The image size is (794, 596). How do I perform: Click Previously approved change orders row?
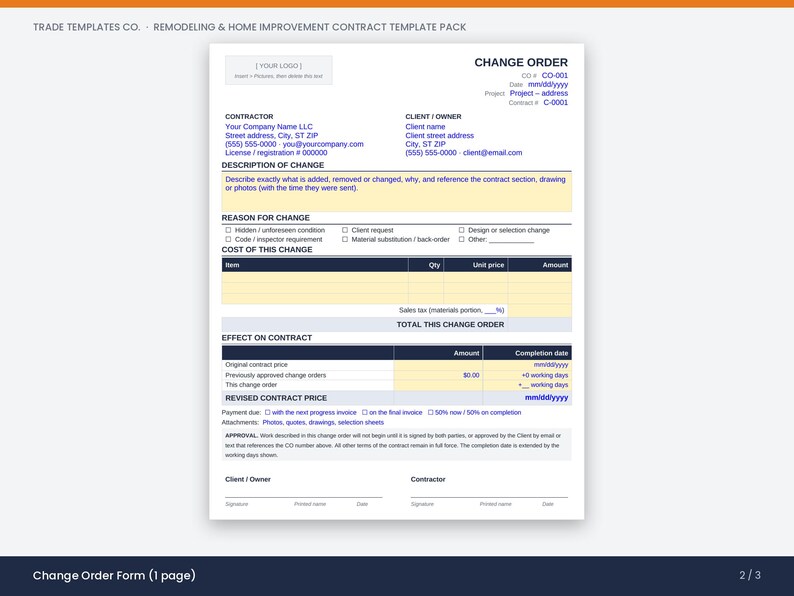pyautogui.click(x=396, y=375)
